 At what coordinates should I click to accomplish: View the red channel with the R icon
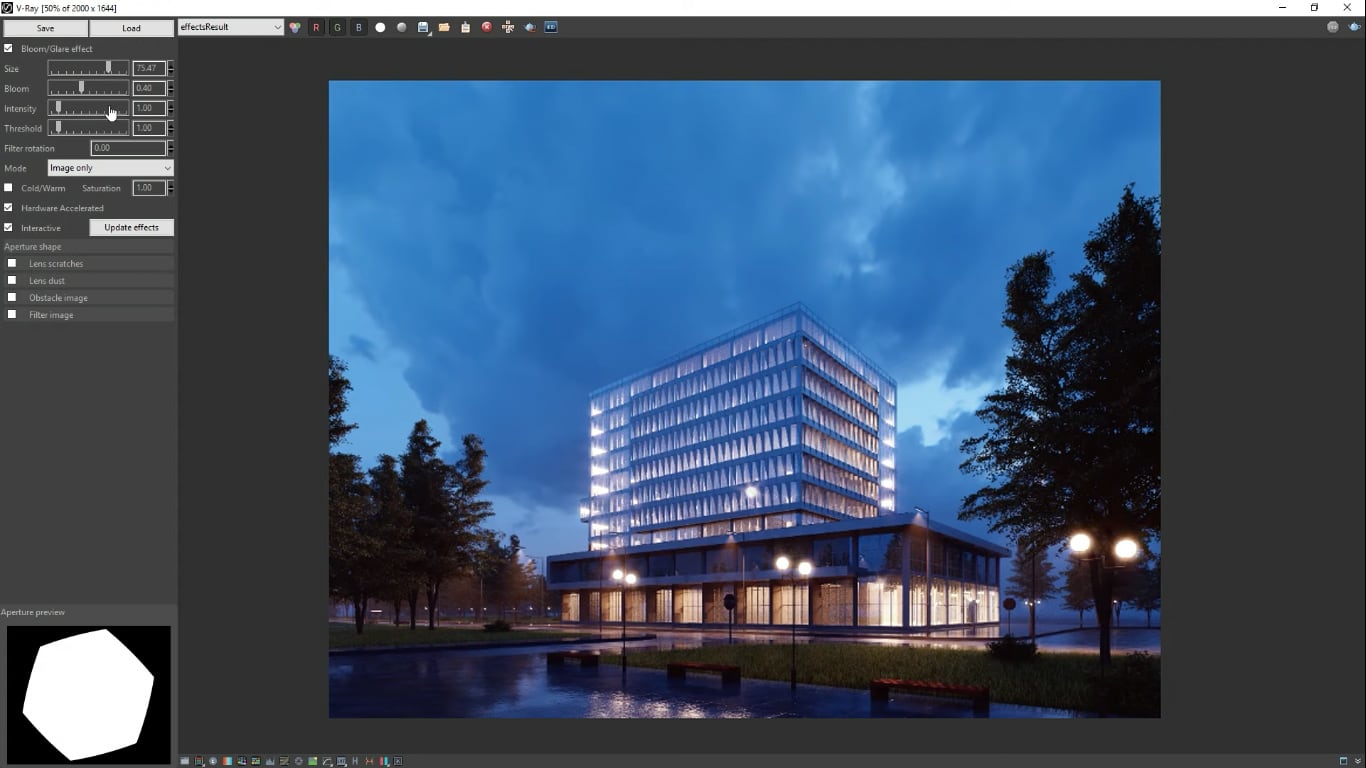point(316,27)
